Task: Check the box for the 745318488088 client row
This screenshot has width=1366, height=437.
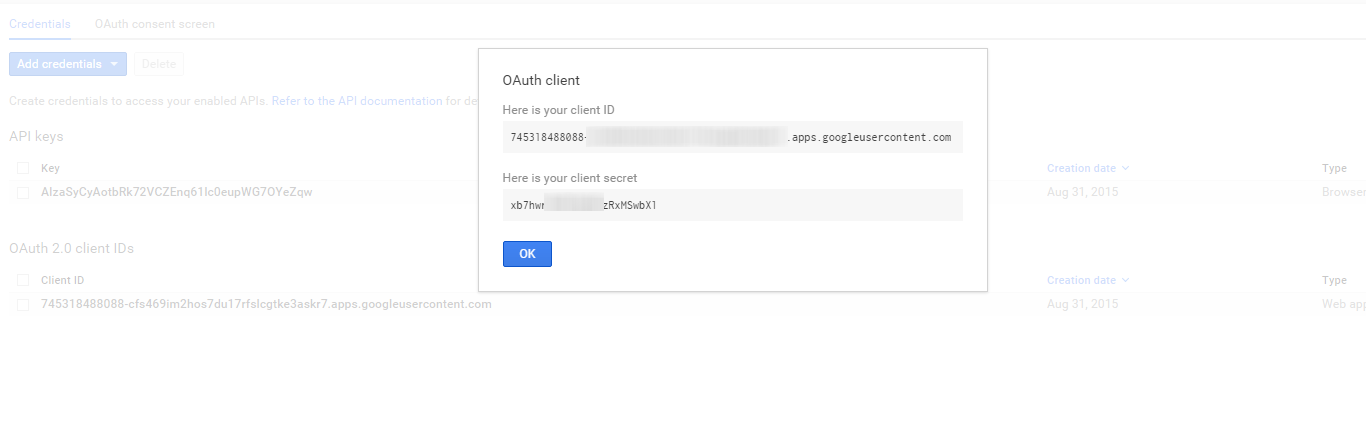Action: click(23, 304)
